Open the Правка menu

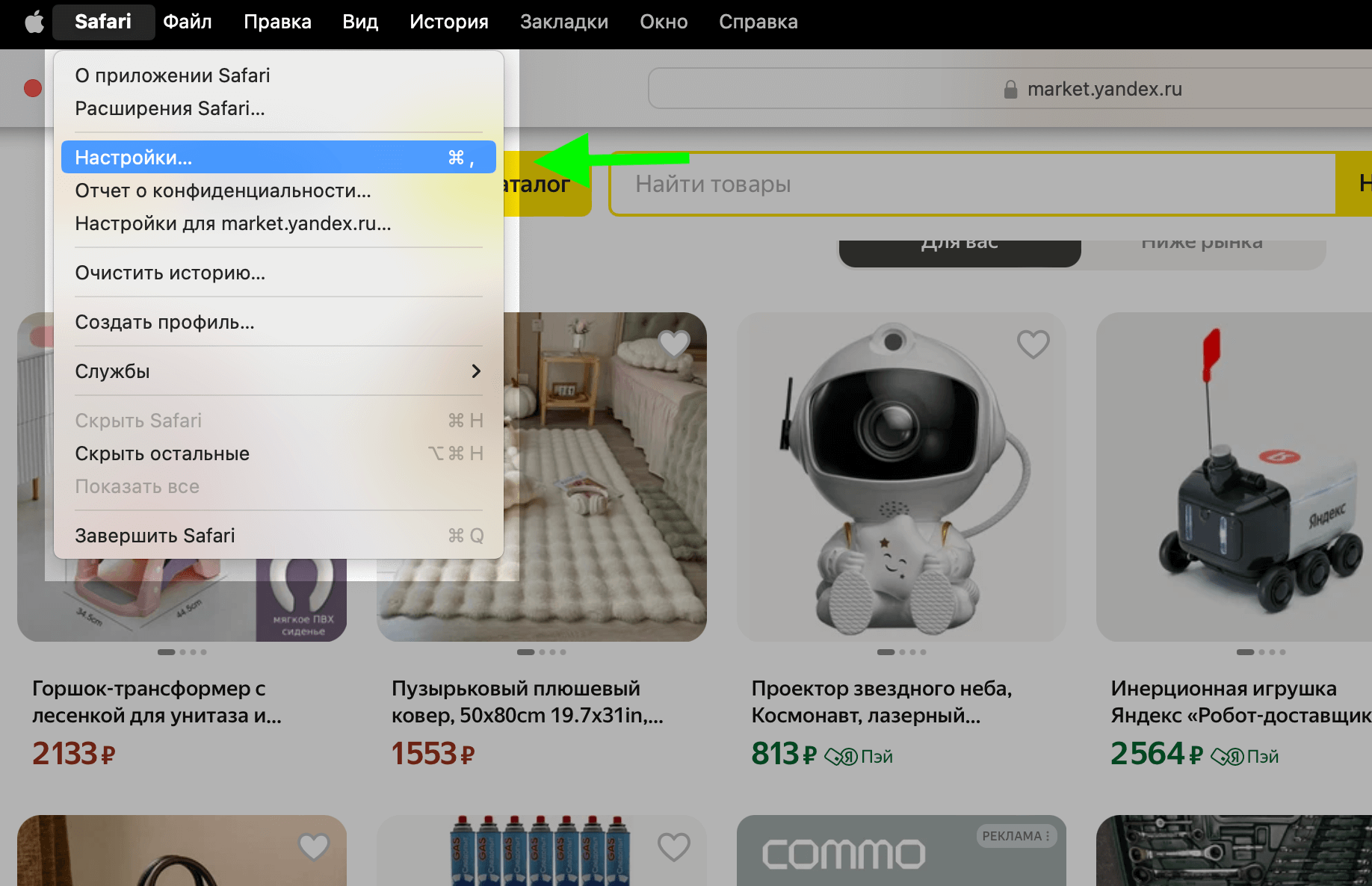(277, 22)
